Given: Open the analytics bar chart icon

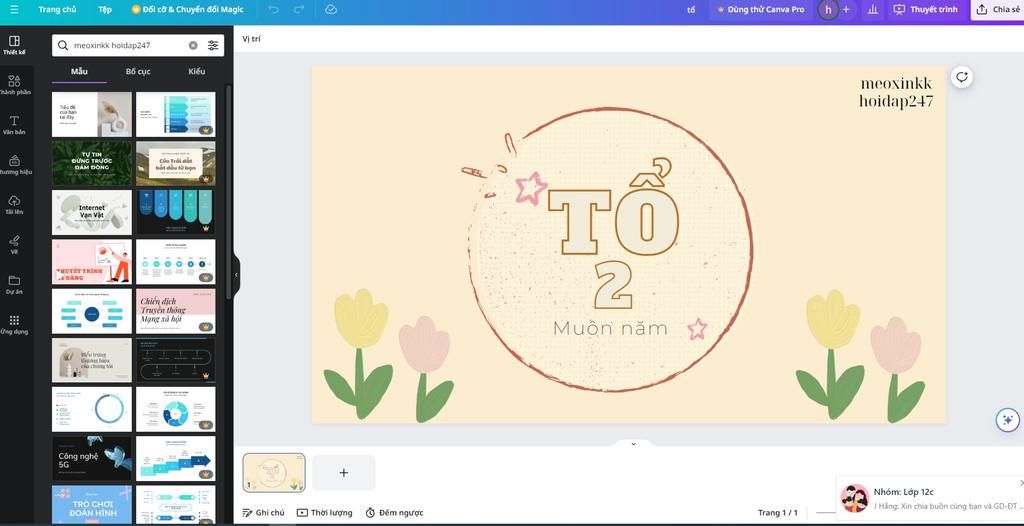Looking at the screenshot, I should coord(872,10).
